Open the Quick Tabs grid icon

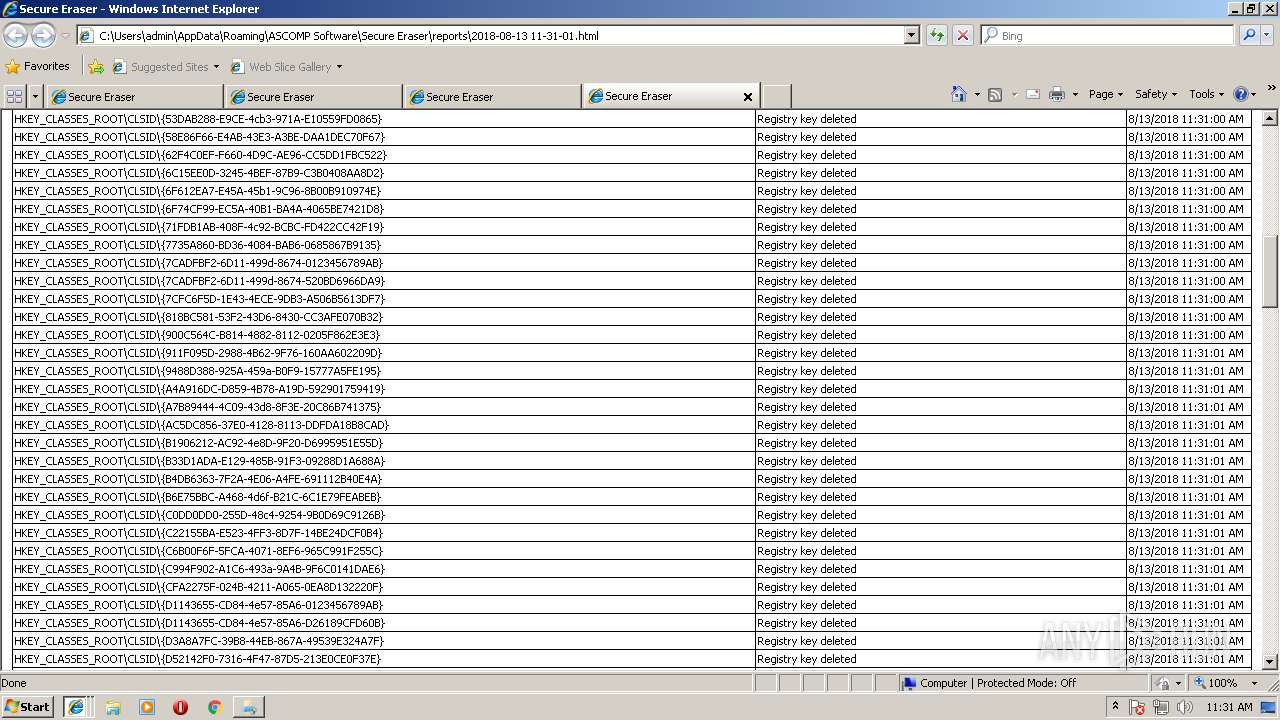pos(15,96)
